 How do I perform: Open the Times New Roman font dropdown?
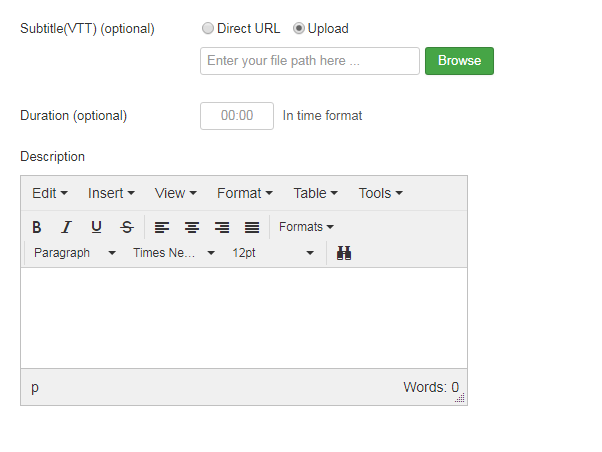tap(174, 253)
